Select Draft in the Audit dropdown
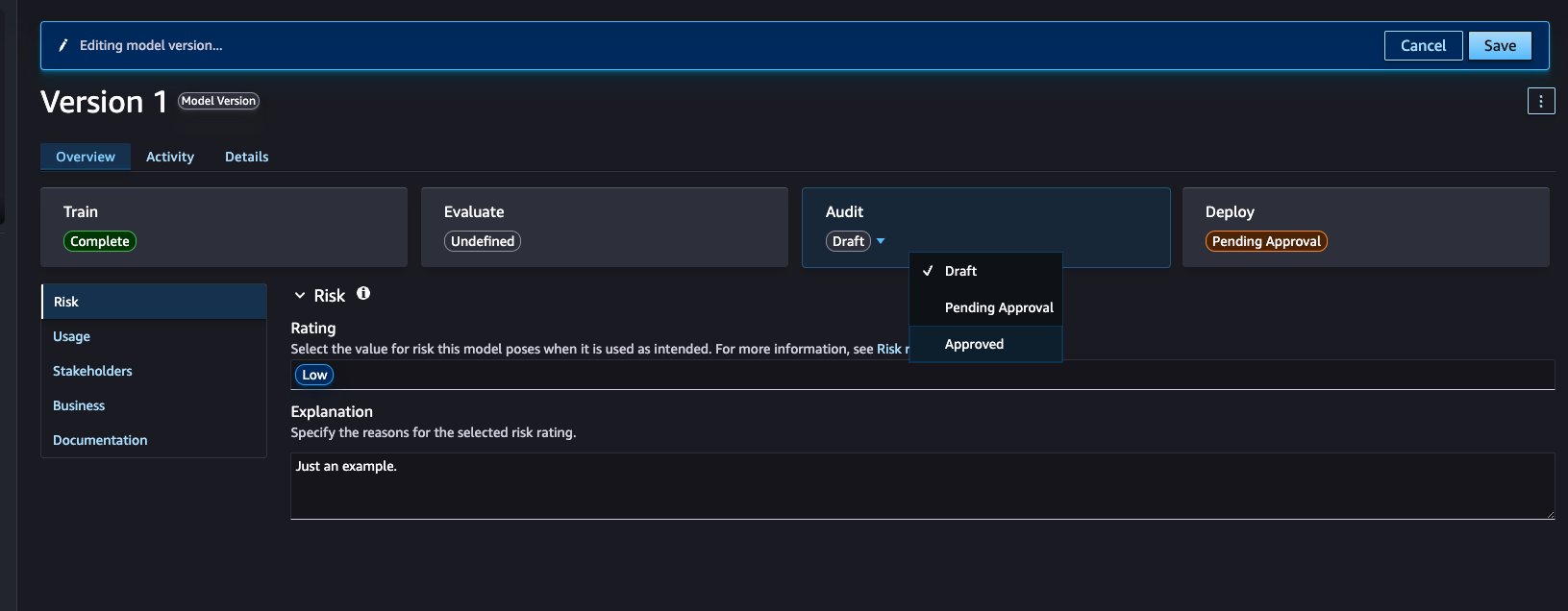 point(985,271)
